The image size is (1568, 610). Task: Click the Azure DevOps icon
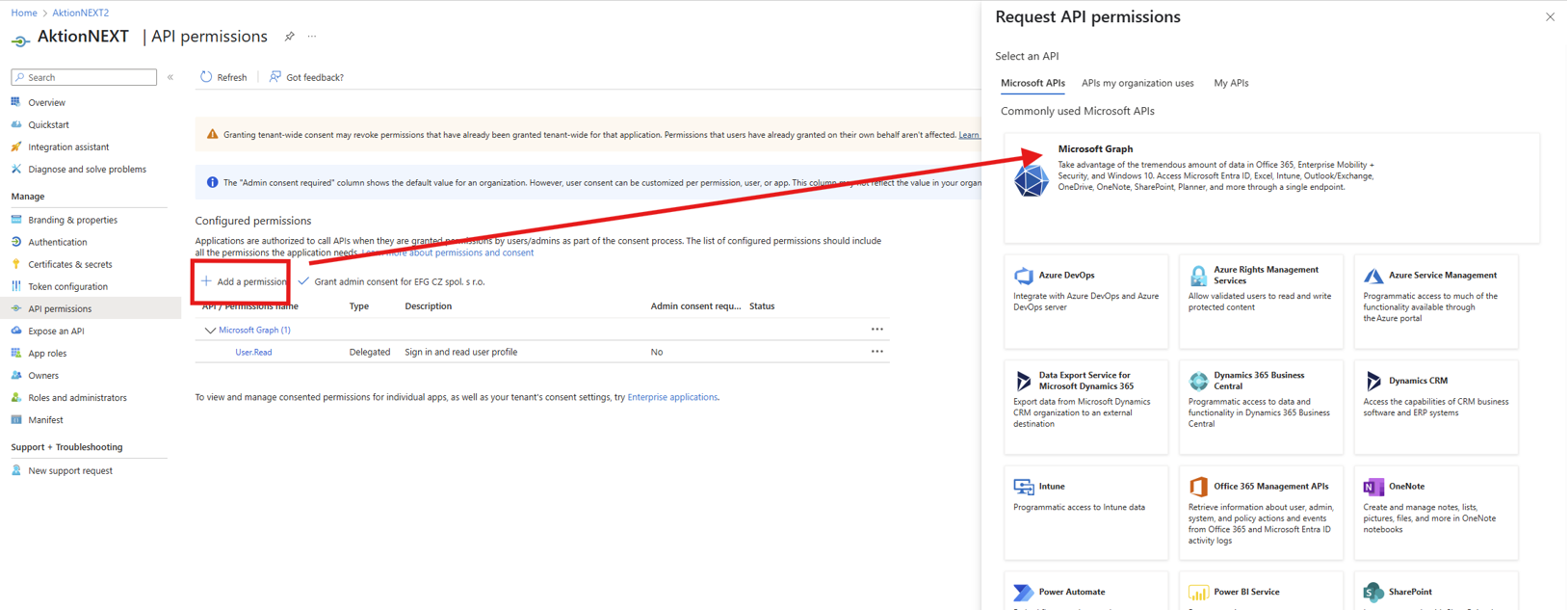[x=1023, y=276]
